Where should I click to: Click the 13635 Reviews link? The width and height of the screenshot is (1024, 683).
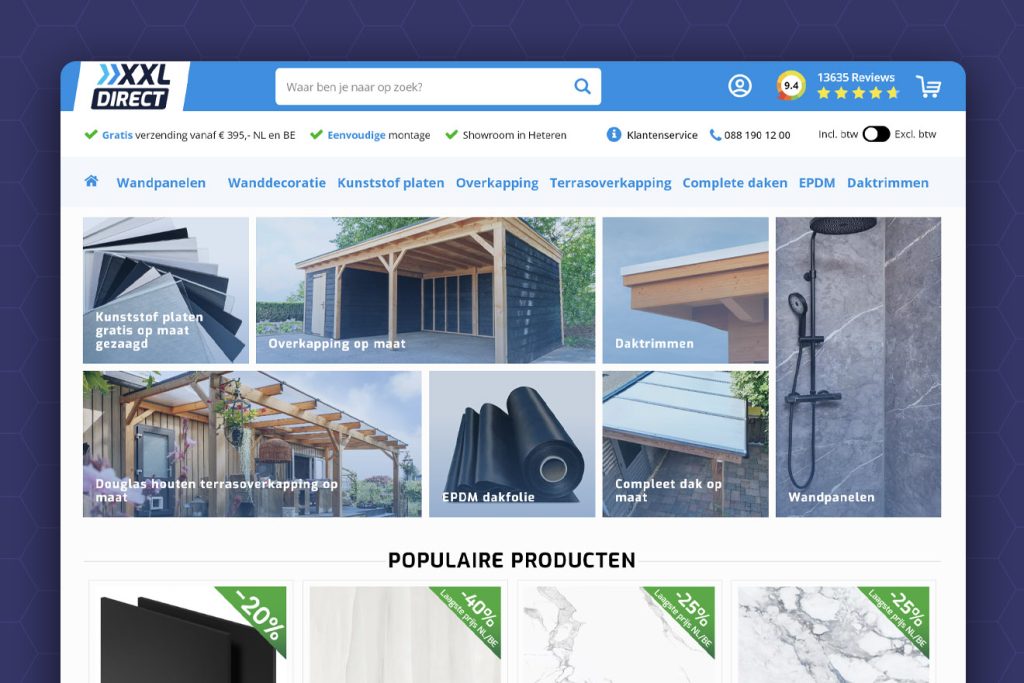[856, 78]
